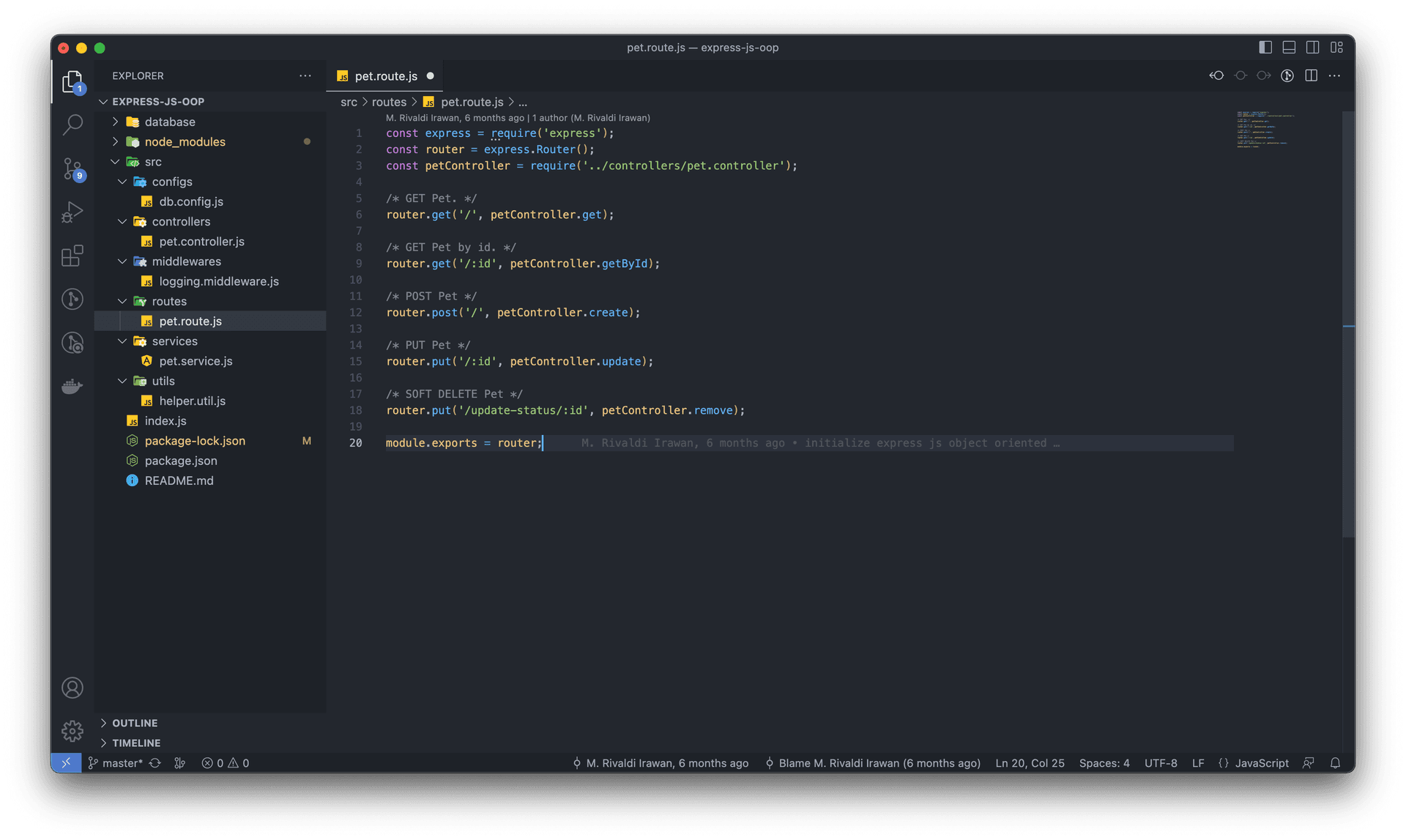The width and height of the screenshot is (1406, 840).
Task: Change indentation via Spaces: 4
Action: 1104,763
